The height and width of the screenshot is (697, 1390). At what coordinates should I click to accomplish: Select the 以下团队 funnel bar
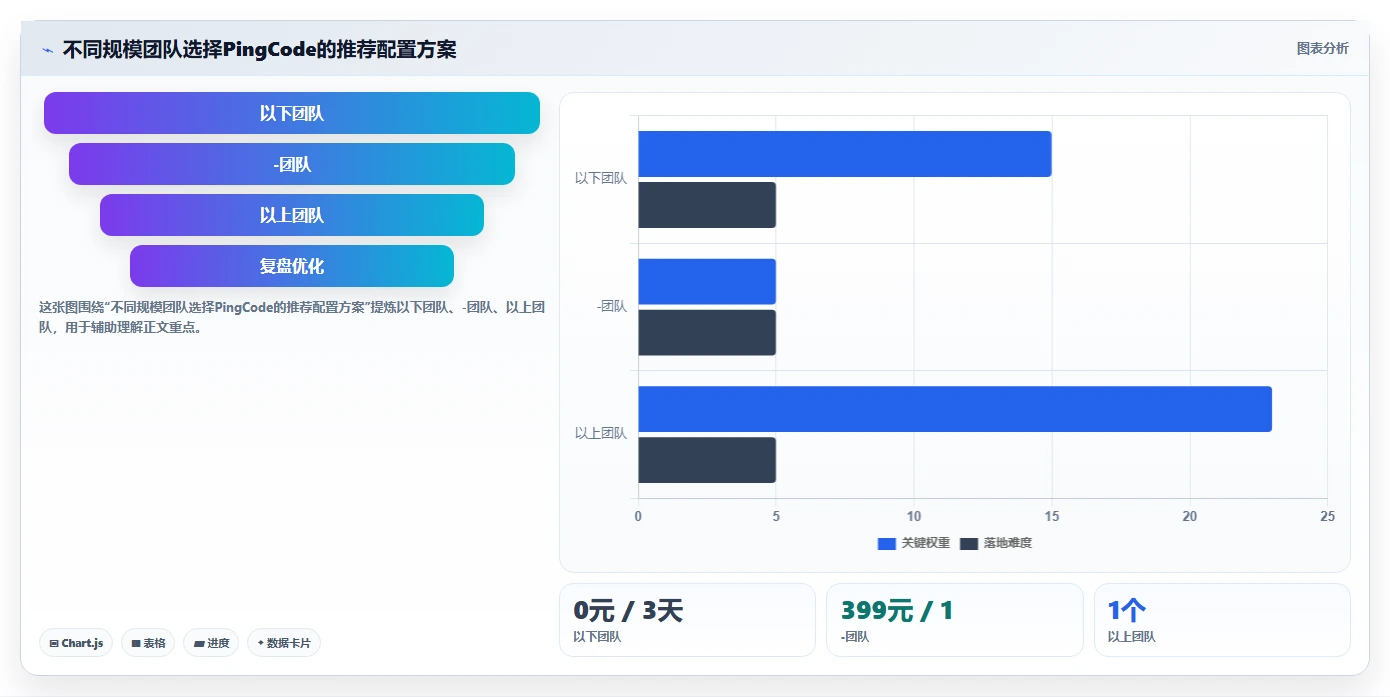pos(292,113)
